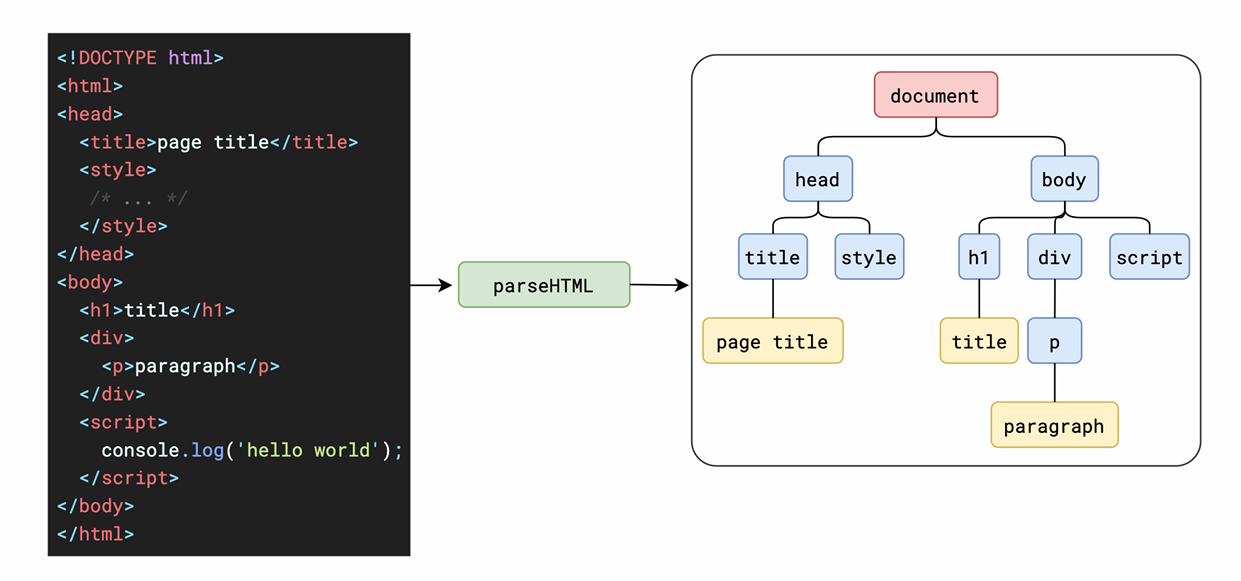Select the yellow 'paragraph' text node
Screen dimensions: 1241x581
coord(1054,425)
